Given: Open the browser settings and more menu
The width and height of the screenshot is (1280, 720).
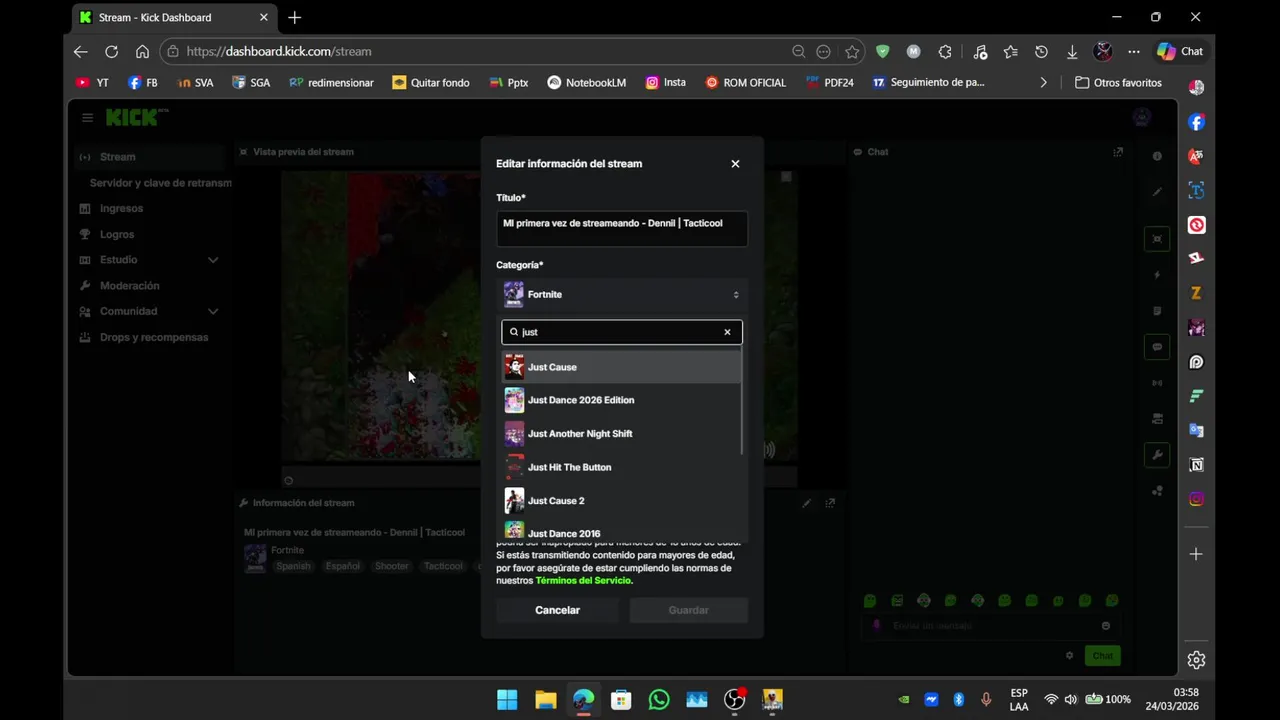Looking at the screenshot, I should click(x=1134, y=51).
